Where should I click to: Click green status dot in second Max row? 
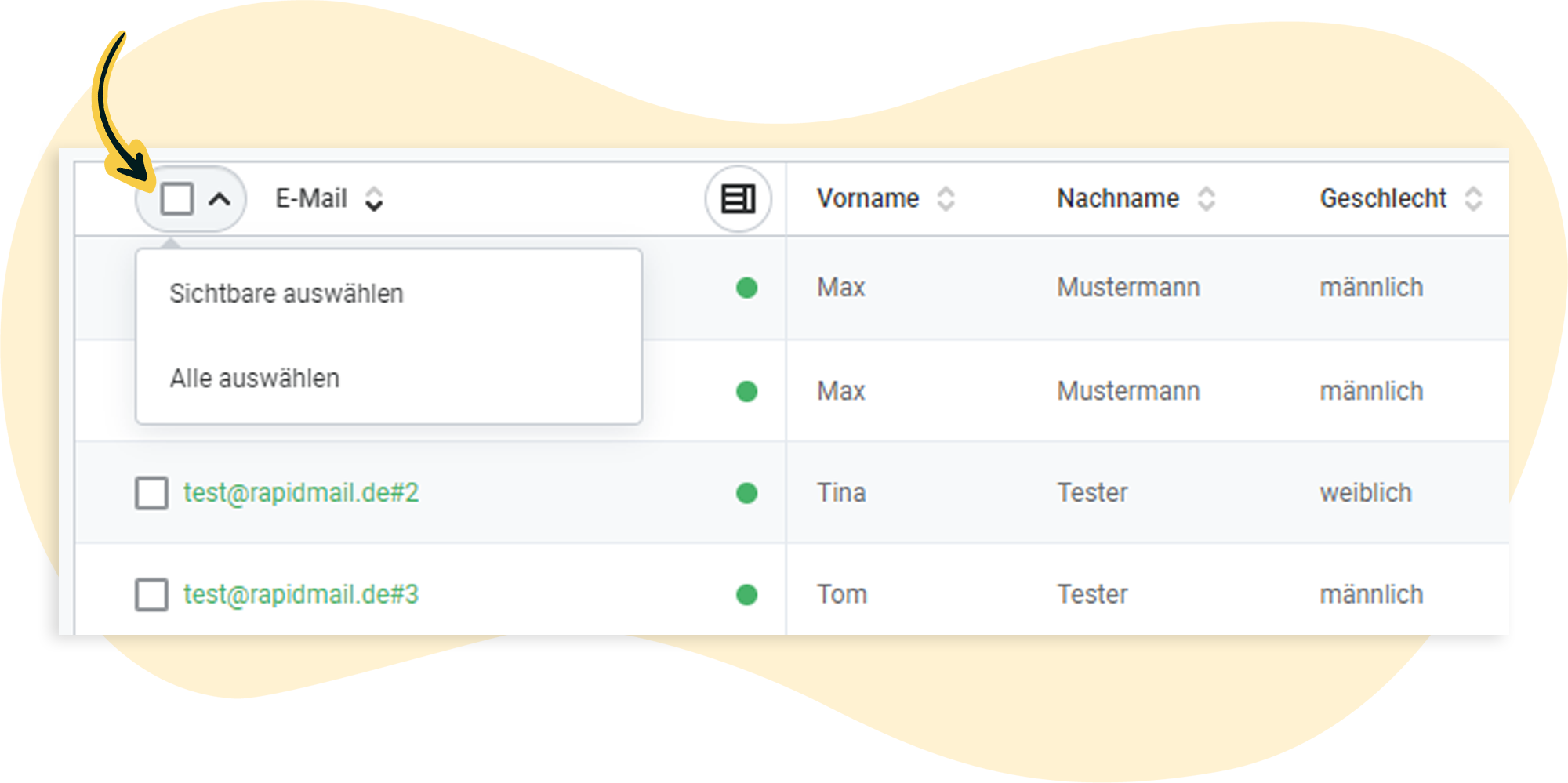[746, 391]
